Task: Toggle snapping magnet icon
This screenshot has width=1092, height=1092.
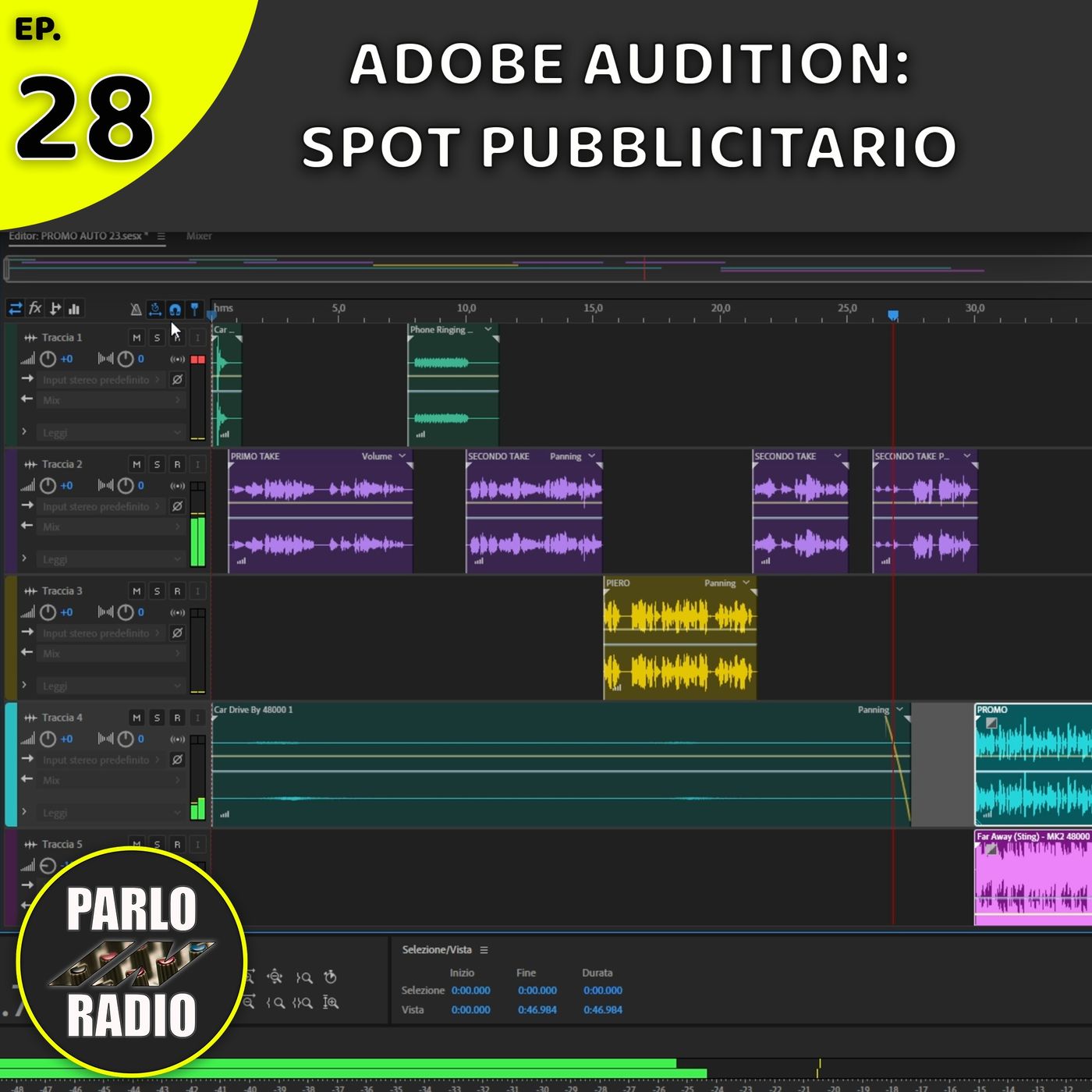Action: [x=175, y=310]
